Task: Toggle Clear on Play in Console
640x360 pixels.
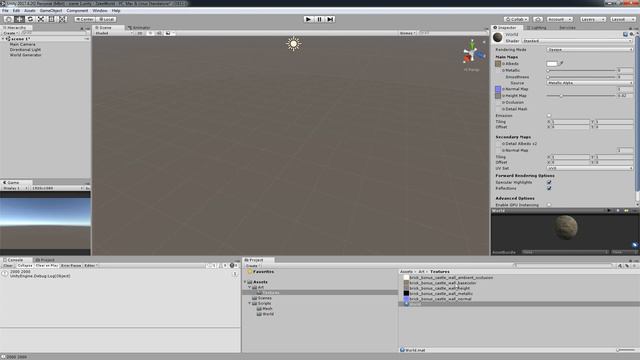Action: tap(47, 266)
